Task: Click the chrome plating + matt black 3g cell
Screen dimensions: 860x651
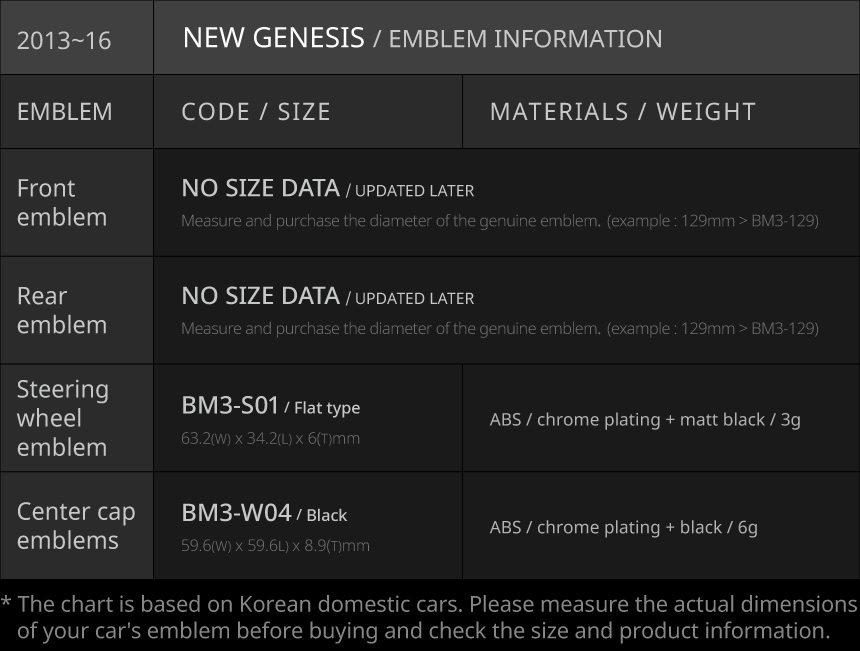Action: (x=645, y=419)
